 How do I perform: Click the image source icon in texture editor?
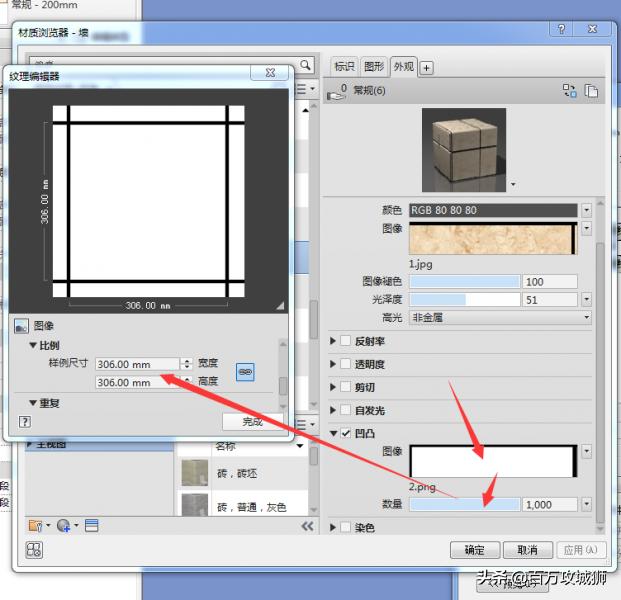click(x=21, y=326)
